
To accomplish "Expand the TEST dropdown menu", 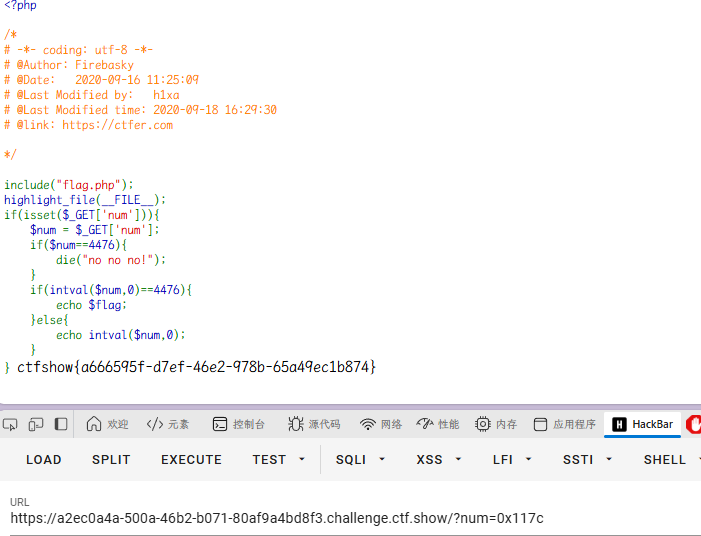I will 278,460.
